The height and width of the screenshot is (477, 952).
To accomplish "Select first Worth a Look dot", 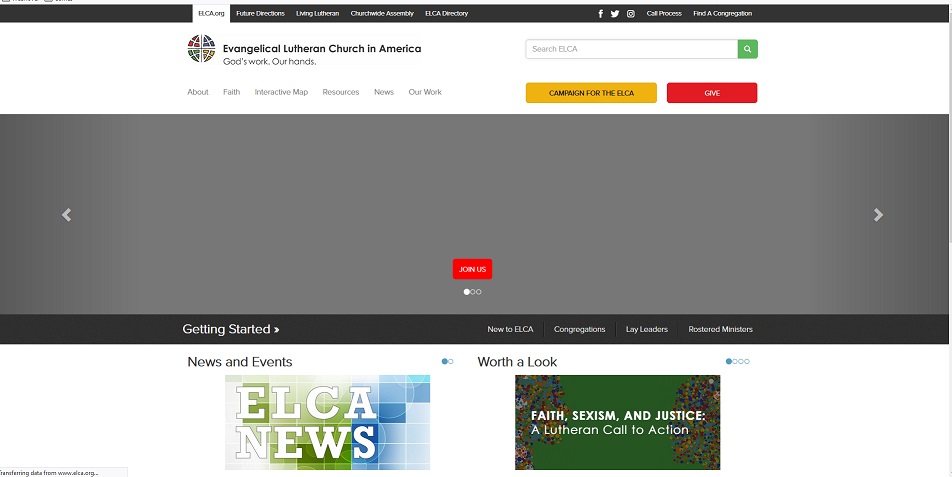I will (x=729, y=361).
